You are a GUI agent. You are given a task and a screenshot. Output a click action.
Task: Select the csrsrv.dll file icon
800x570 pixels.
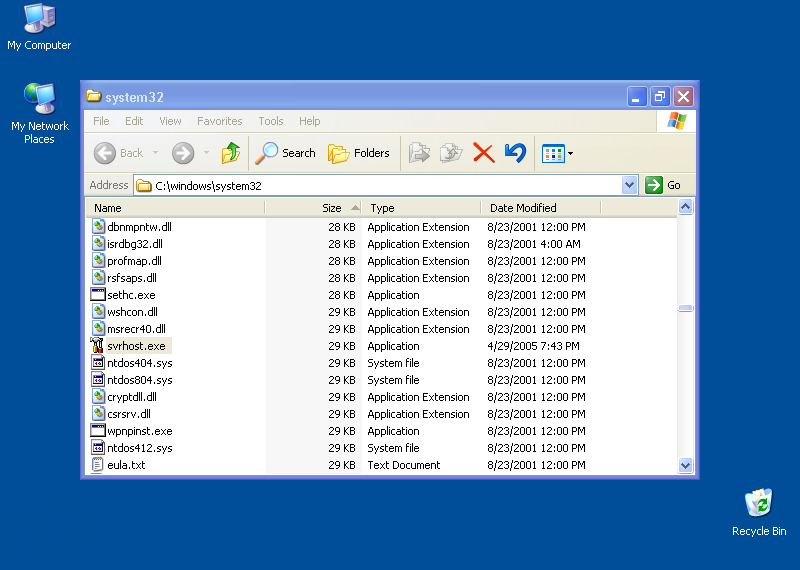(x=98, y=414)
